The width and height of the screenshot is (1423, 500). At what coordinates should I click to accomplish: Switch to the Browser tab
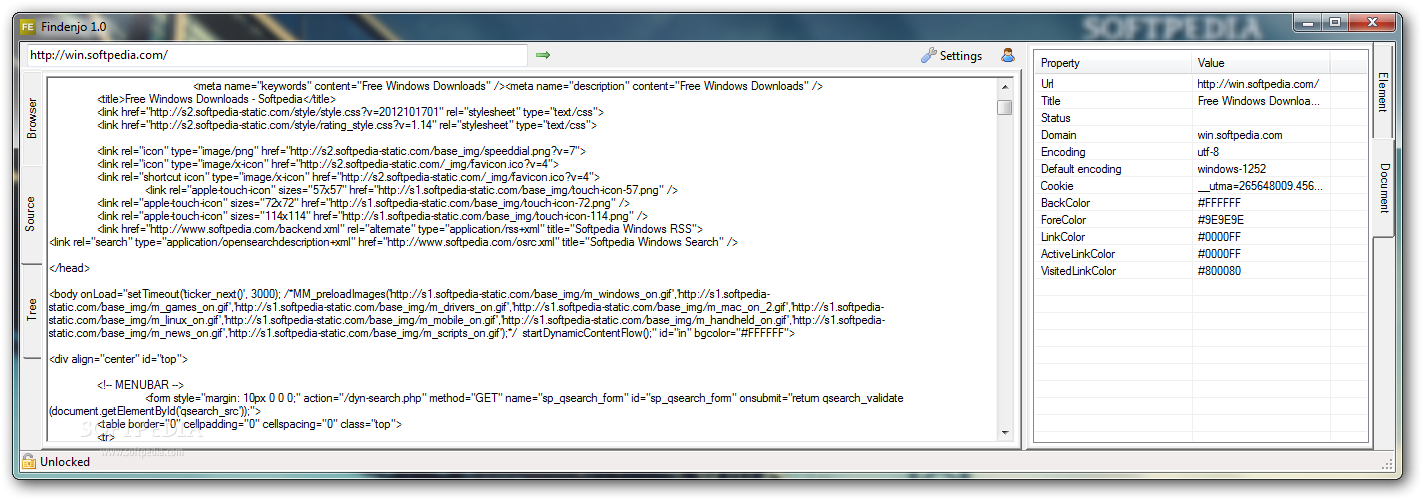[x=32, y=117]
